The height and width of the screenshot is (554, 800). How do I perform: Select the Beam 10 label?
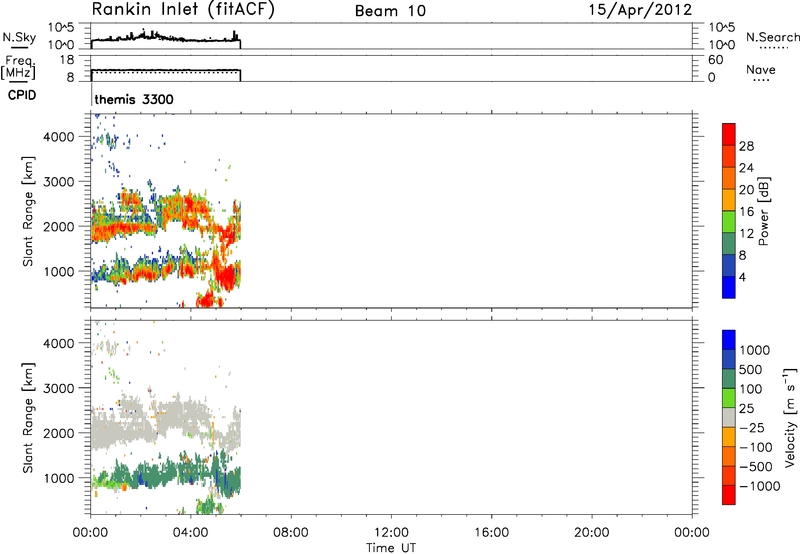point(390,11)
